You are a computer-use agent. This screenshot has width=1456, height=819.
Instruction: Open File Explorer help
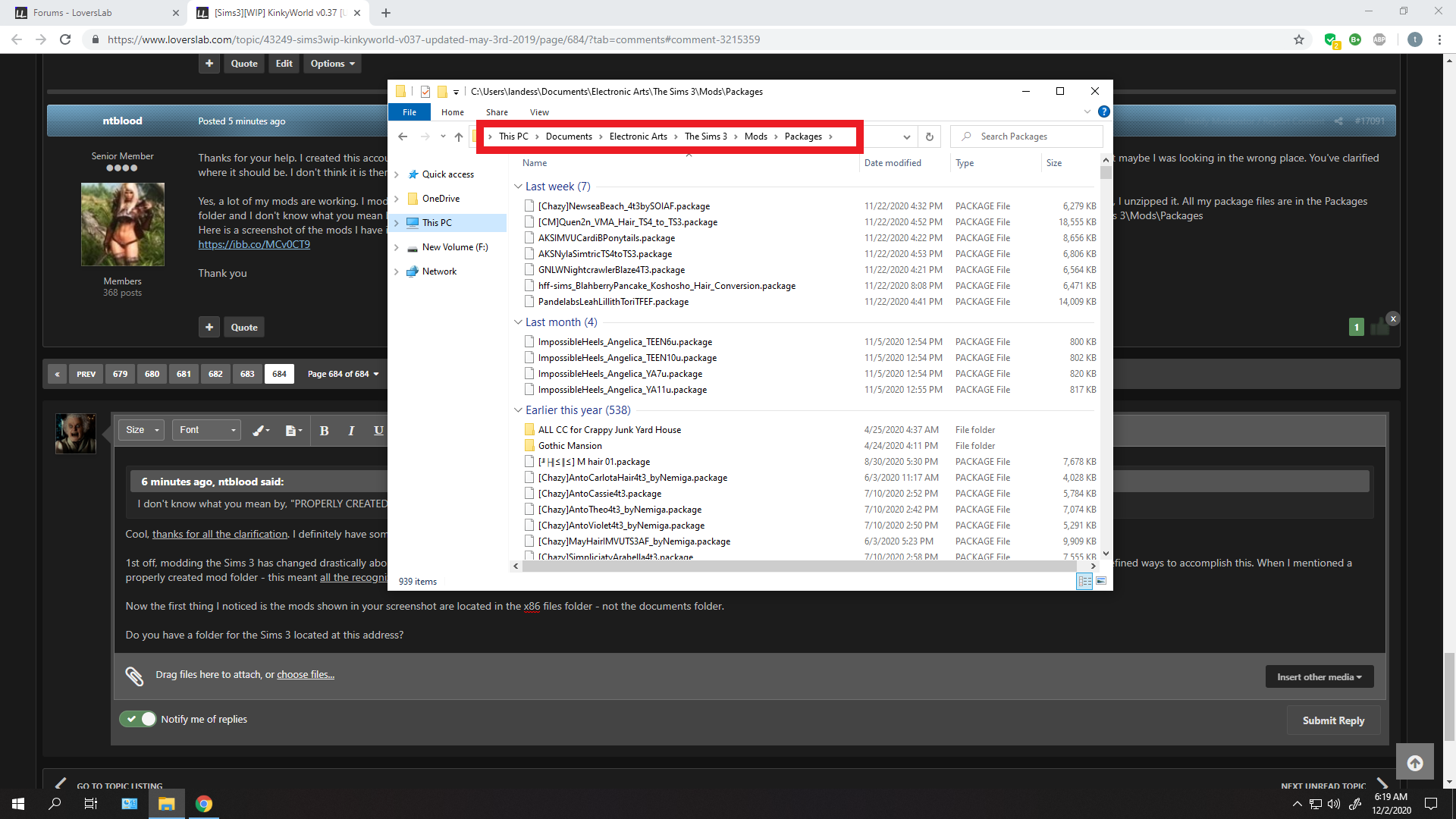pyautogui.click(x=1104, y=111)
